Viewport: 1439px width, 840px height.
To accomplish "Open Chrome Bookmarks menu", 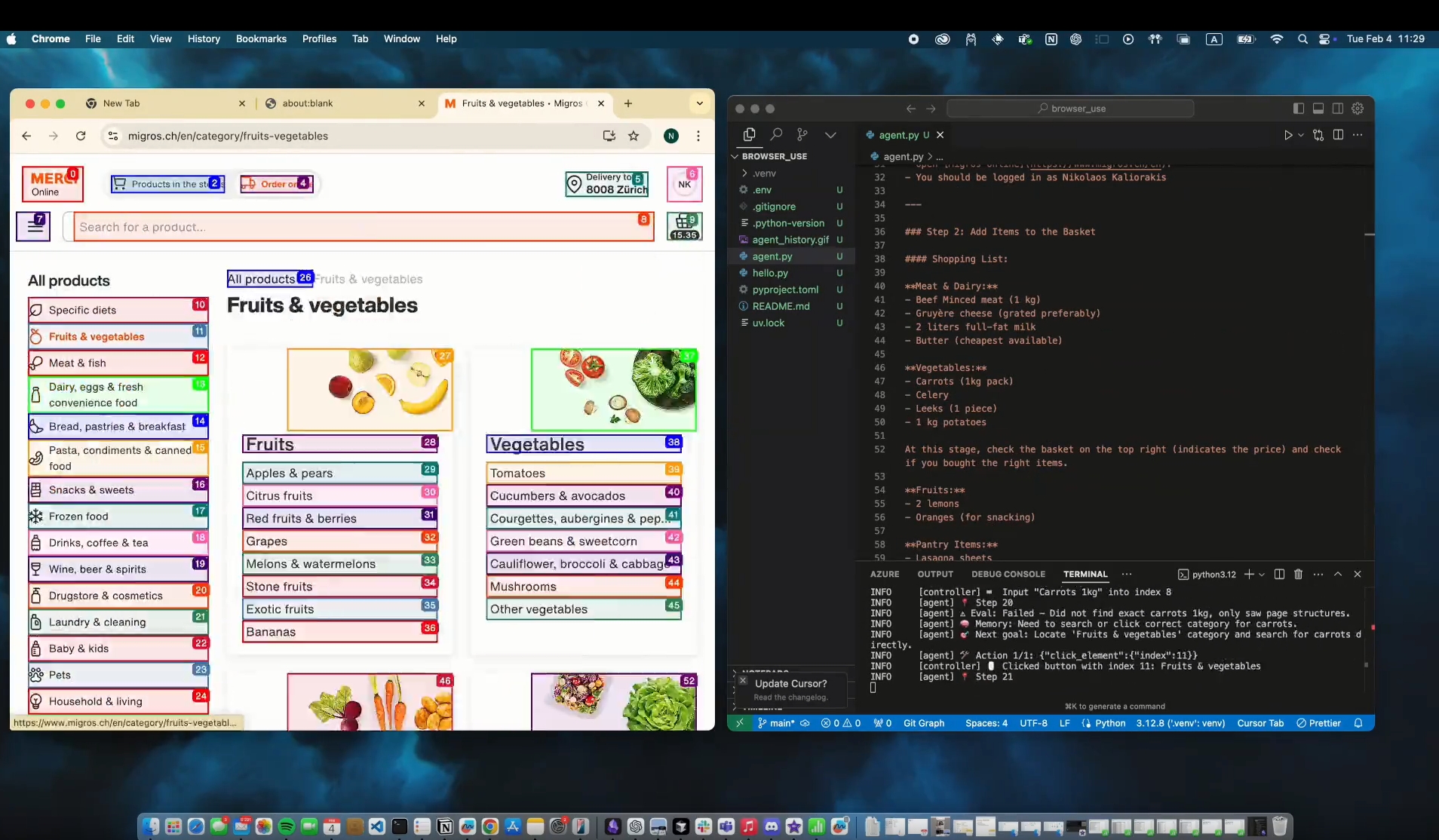I will point(261,39).
